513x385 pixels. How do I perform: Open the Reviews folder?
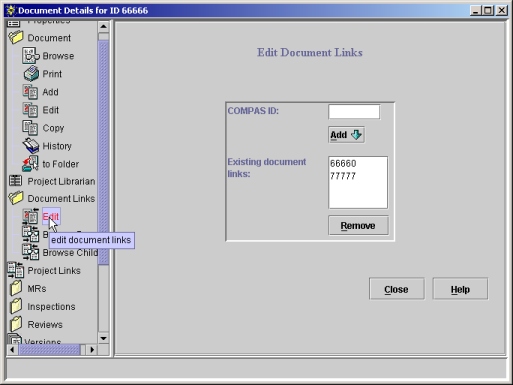(x=16, y=324)
